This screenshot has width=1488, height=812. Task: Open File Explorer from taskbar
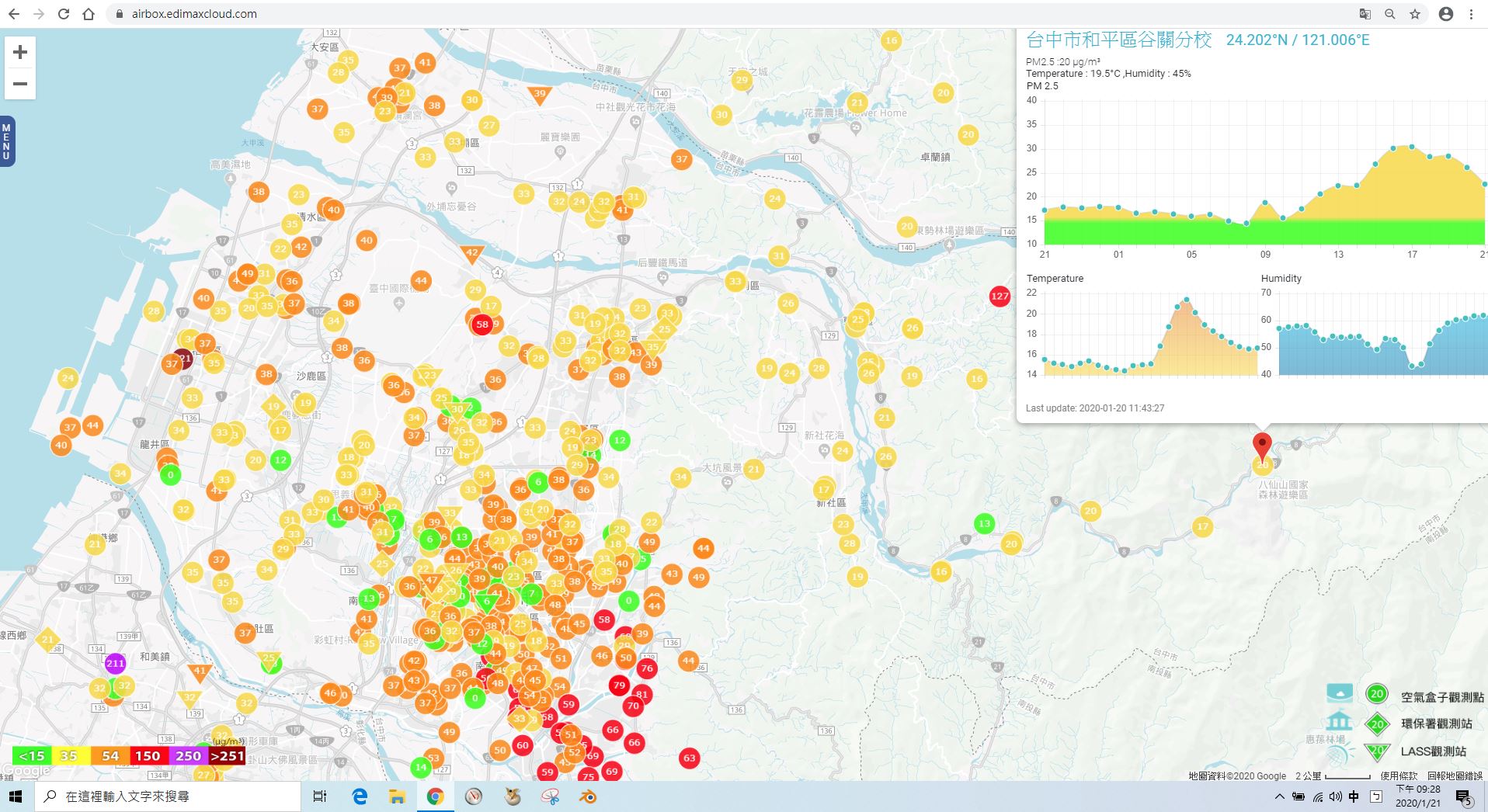(397, 796)
